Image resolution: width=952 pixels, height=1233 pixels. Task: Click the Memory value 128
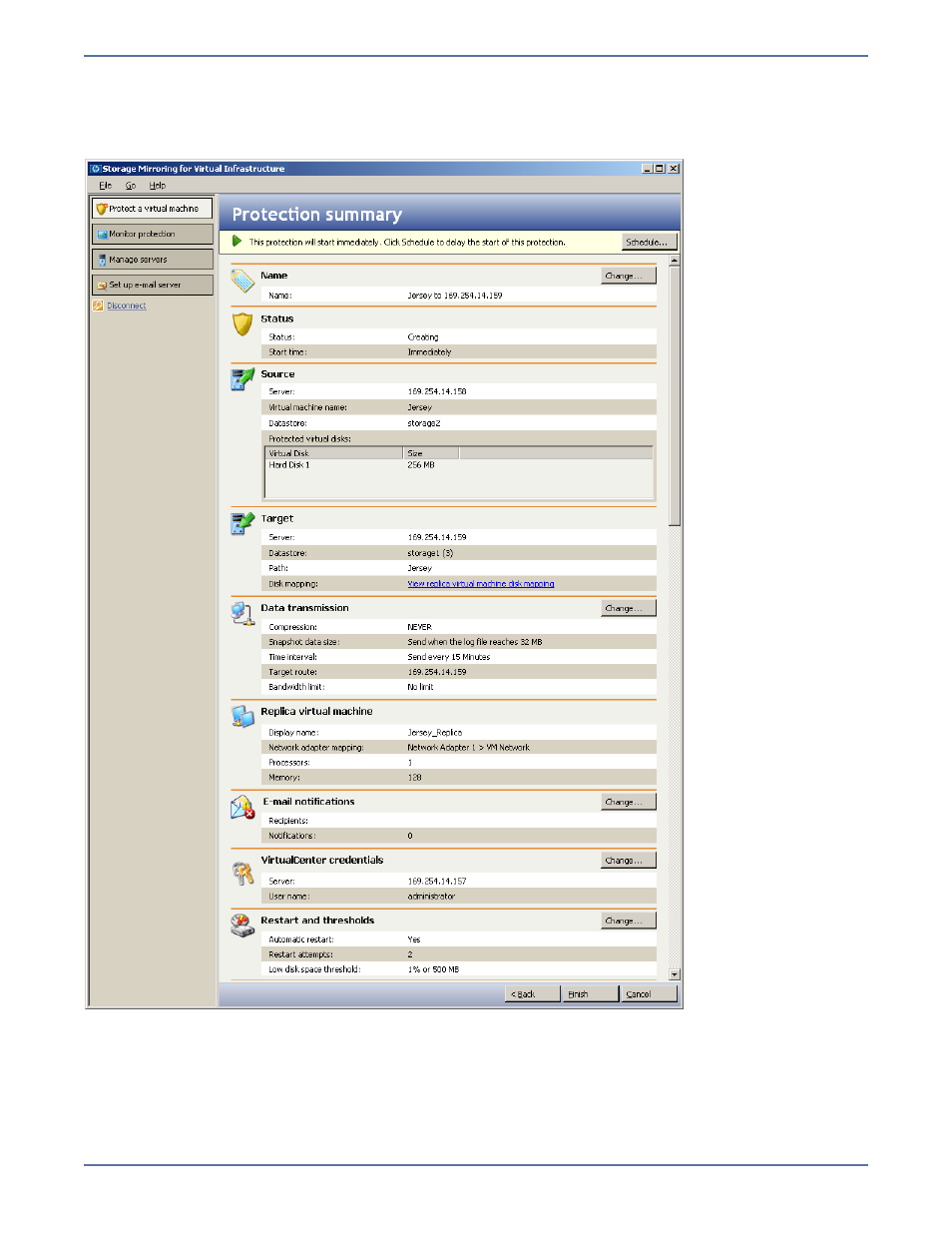[414, 778]
